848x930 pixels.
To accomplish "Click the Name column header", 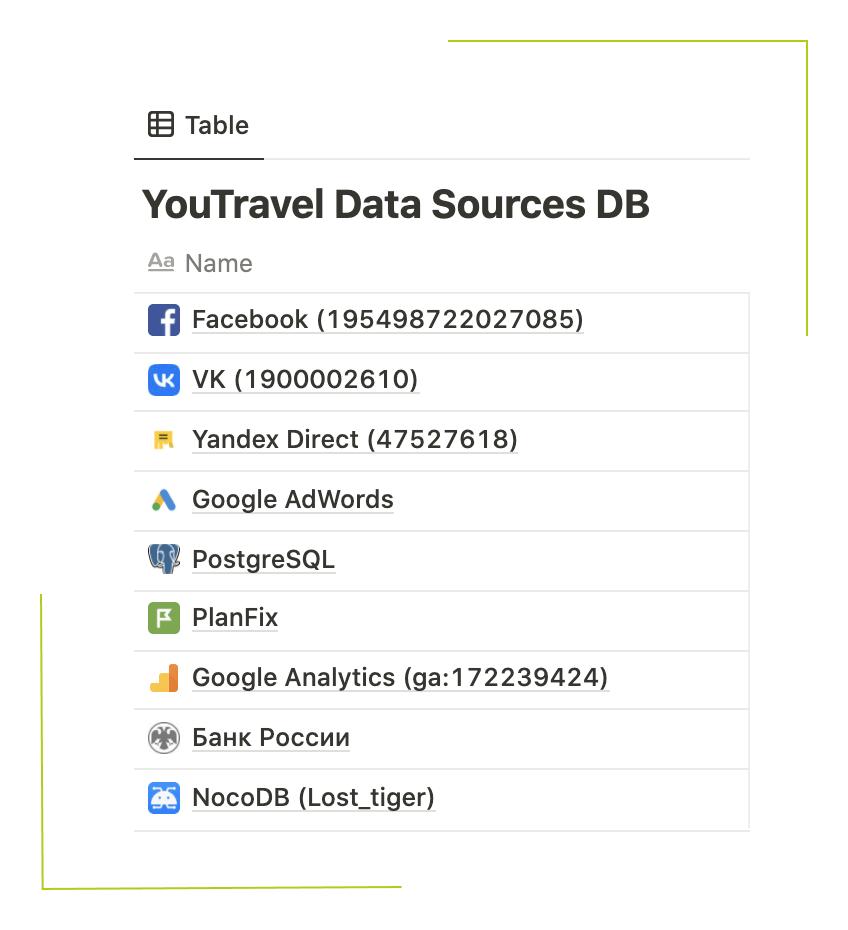I will pyautogui.click(x=218, y=264).
